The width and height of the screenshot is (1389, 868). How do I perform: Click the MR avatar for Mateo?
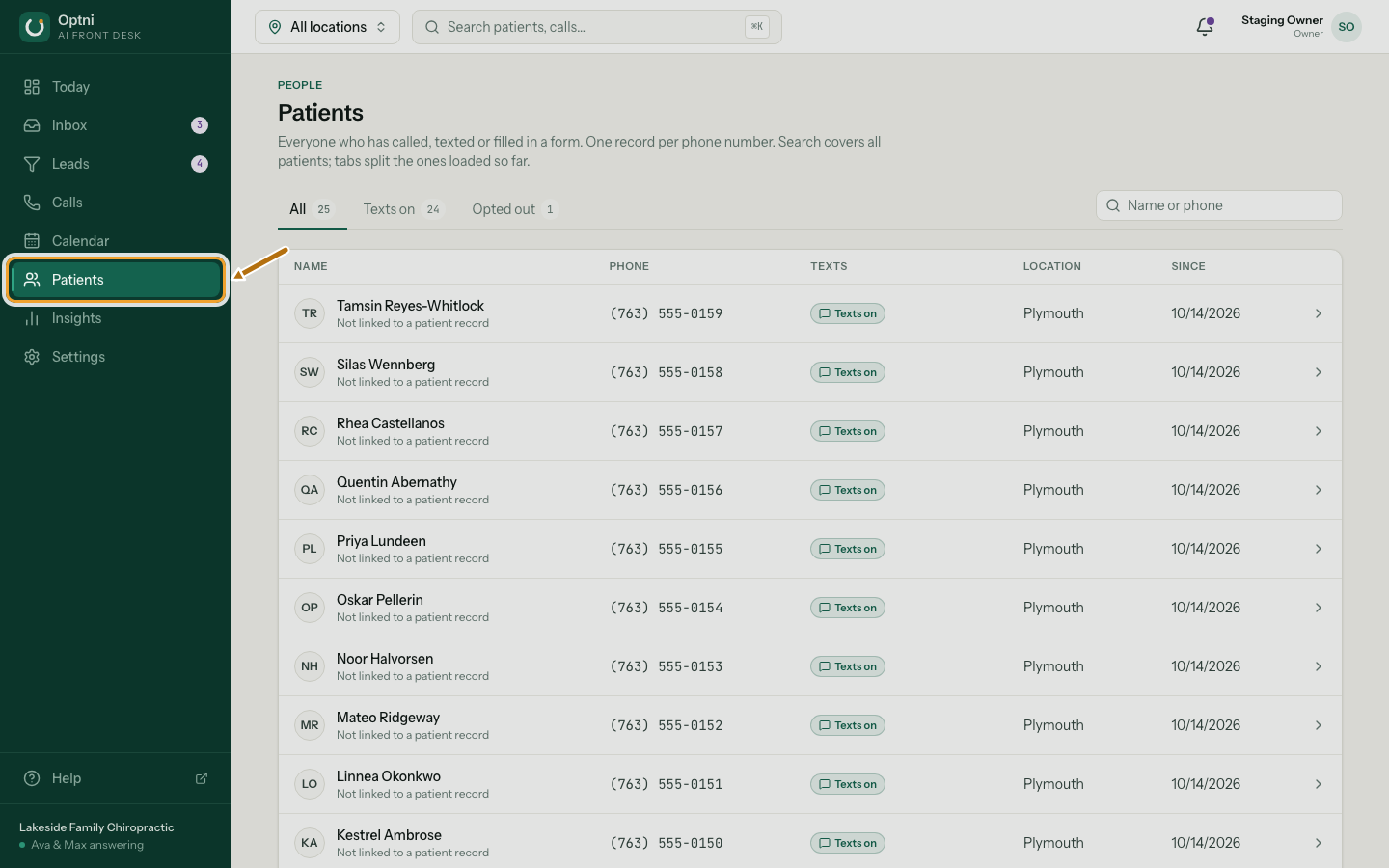310,725
